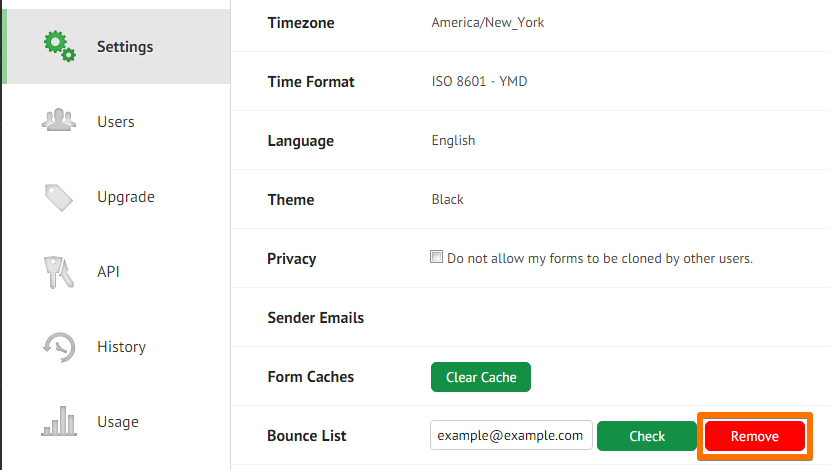
Task: Change the English language value
Action: [x=453, y=140]
